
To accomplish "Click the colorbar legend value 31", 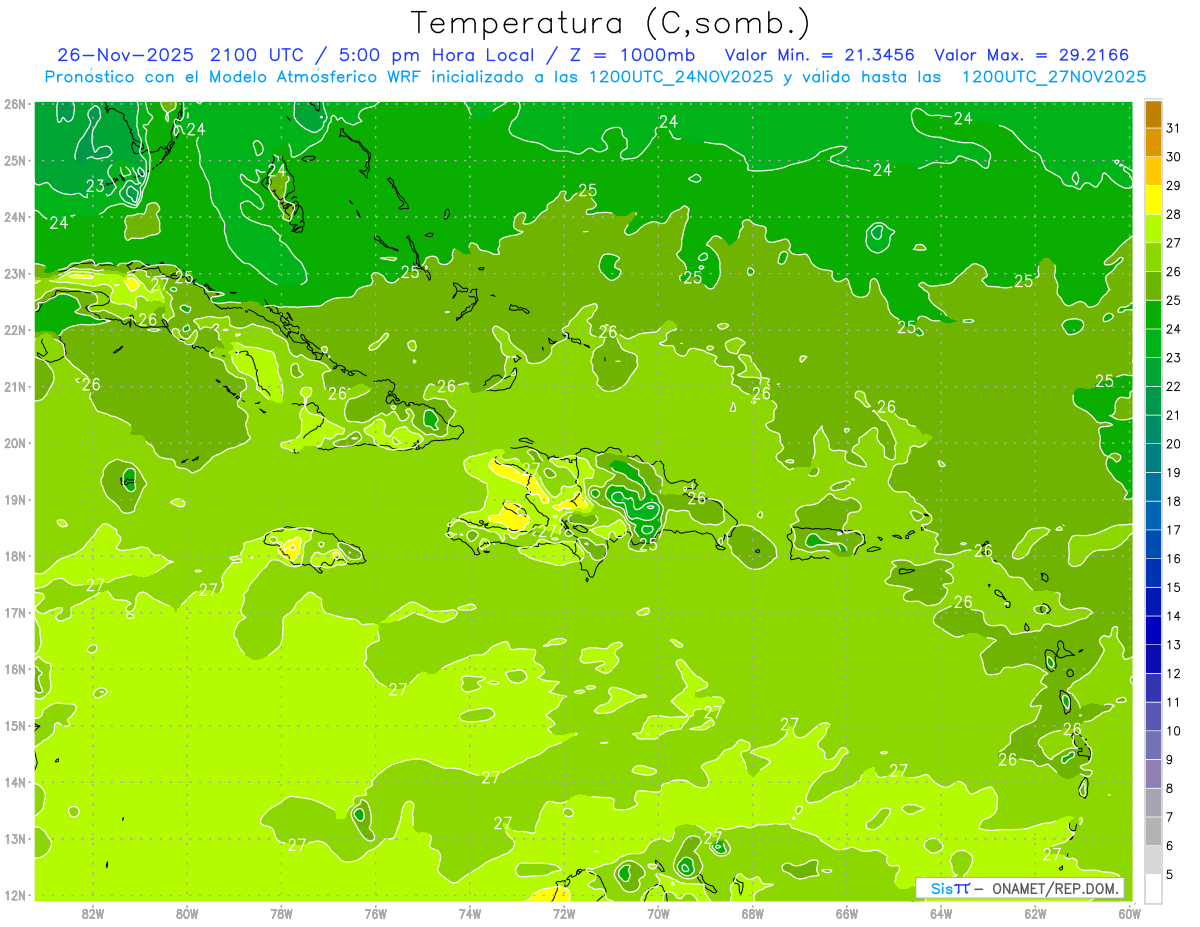I will (x=1174, y=127).
